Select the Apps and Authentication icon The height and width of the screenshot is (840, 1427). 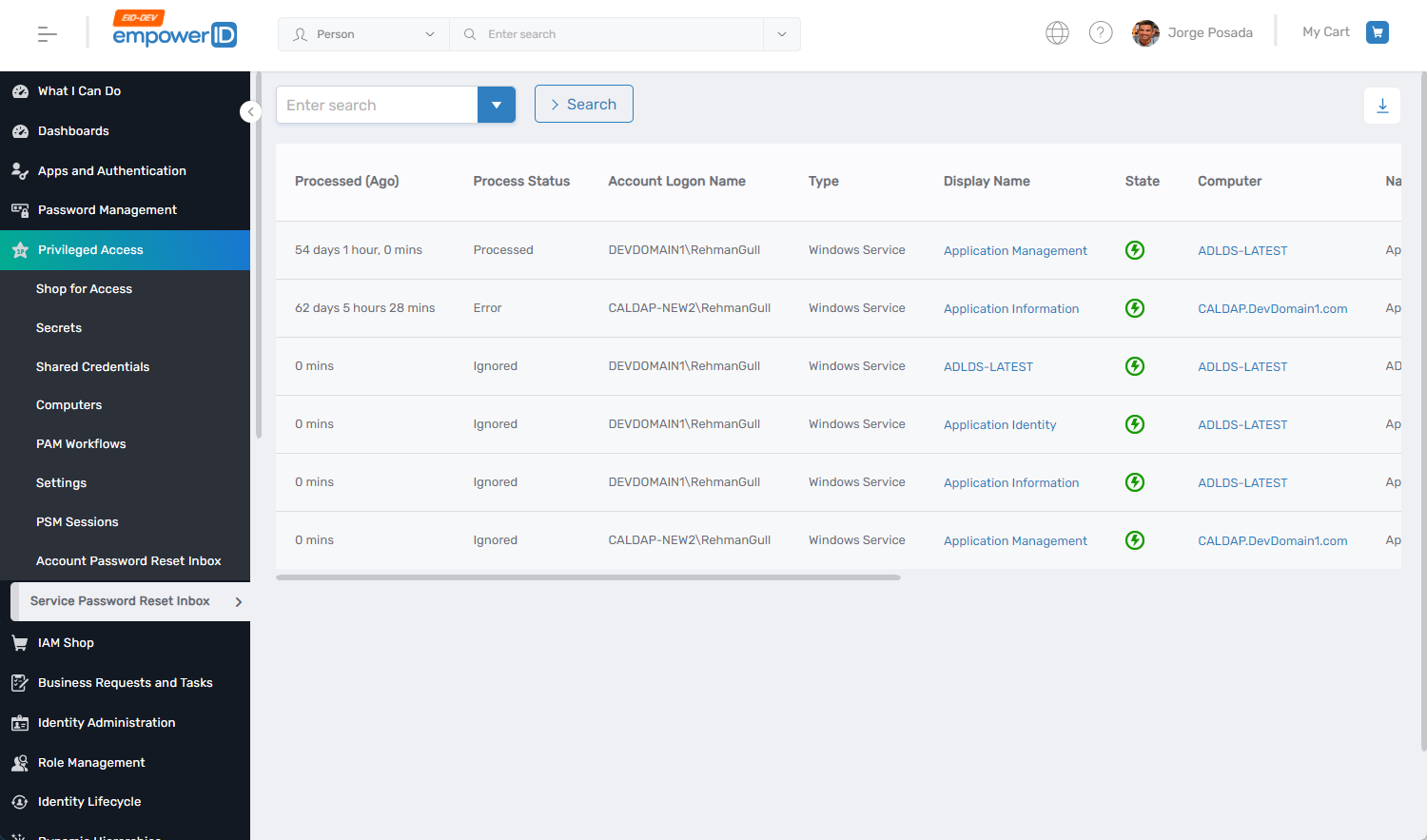[x=19, y=170]
